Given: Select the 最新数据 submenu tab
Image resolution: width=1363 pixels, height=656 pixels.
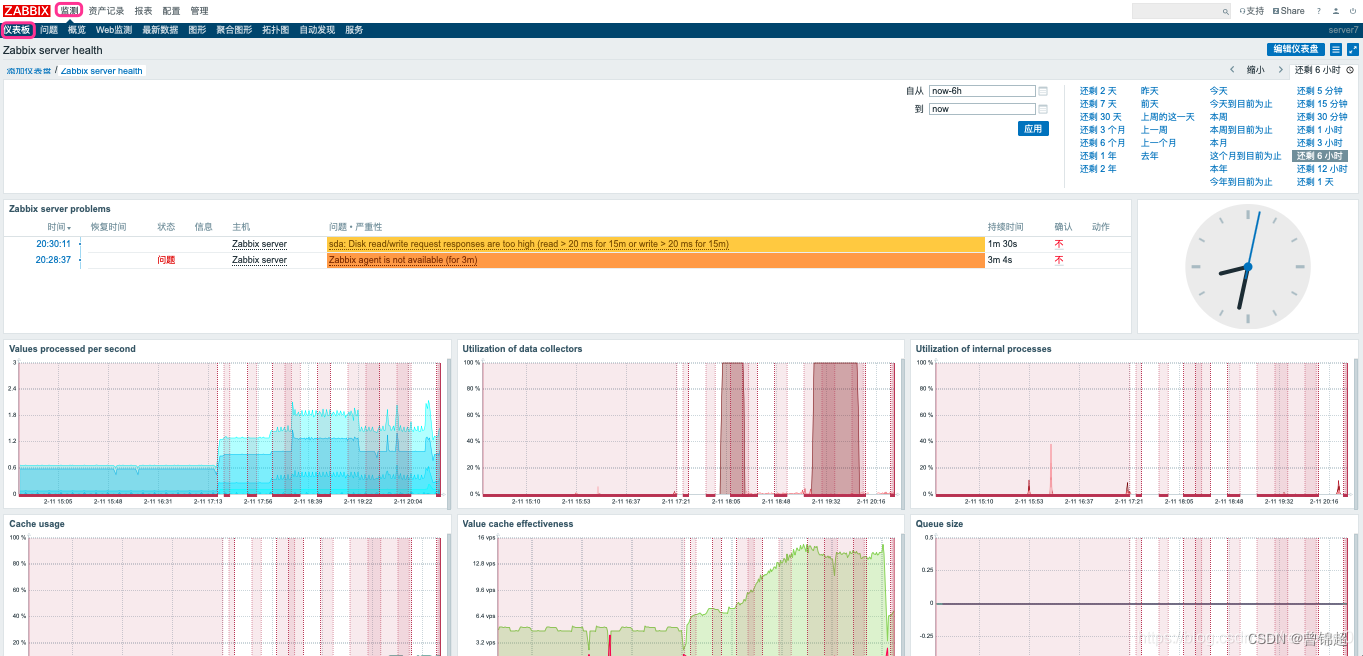Looking at the screenshot, I should click(x=160, y=31).
